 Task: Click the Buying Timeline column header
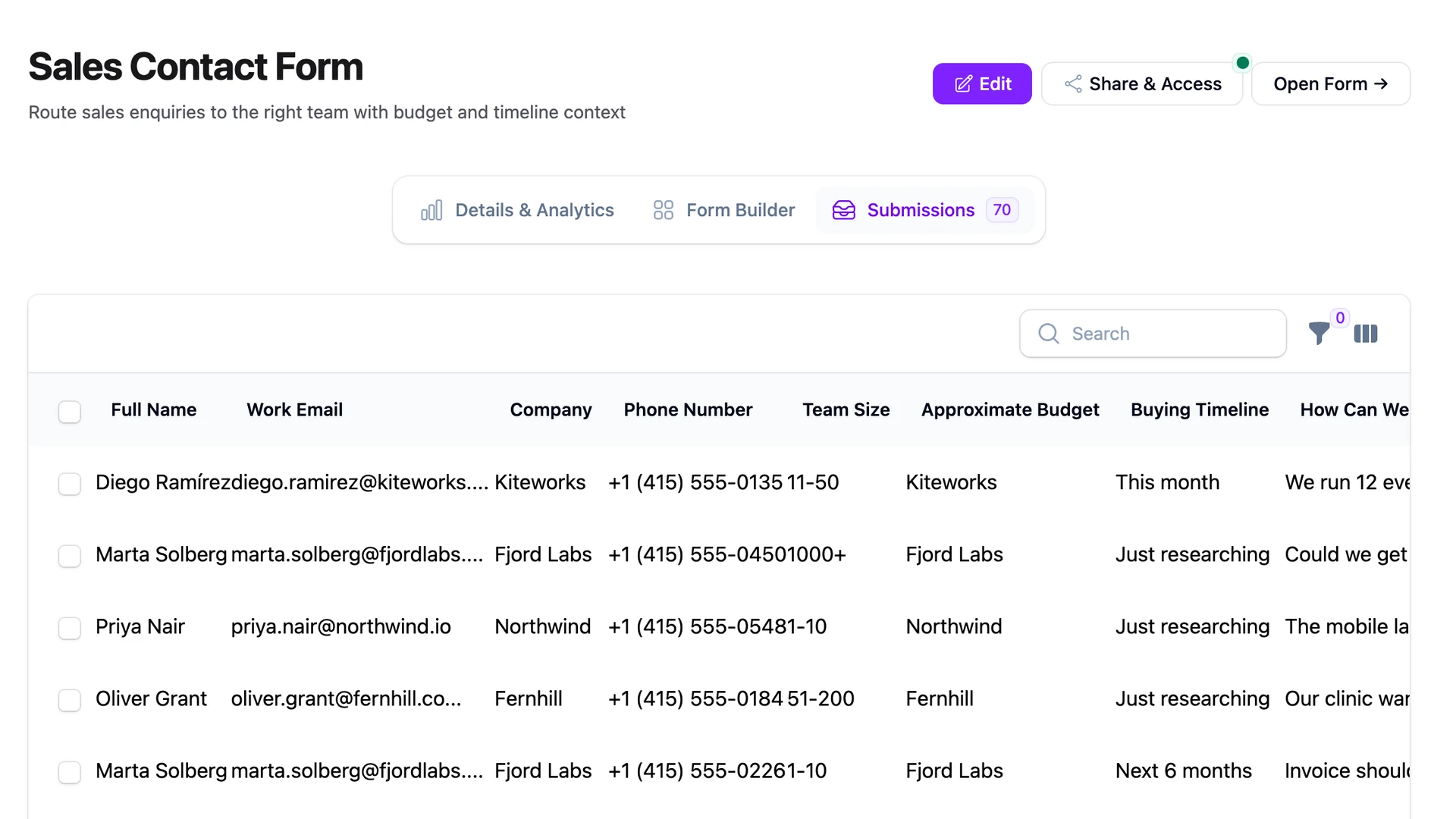click(x=1200, y=409)
